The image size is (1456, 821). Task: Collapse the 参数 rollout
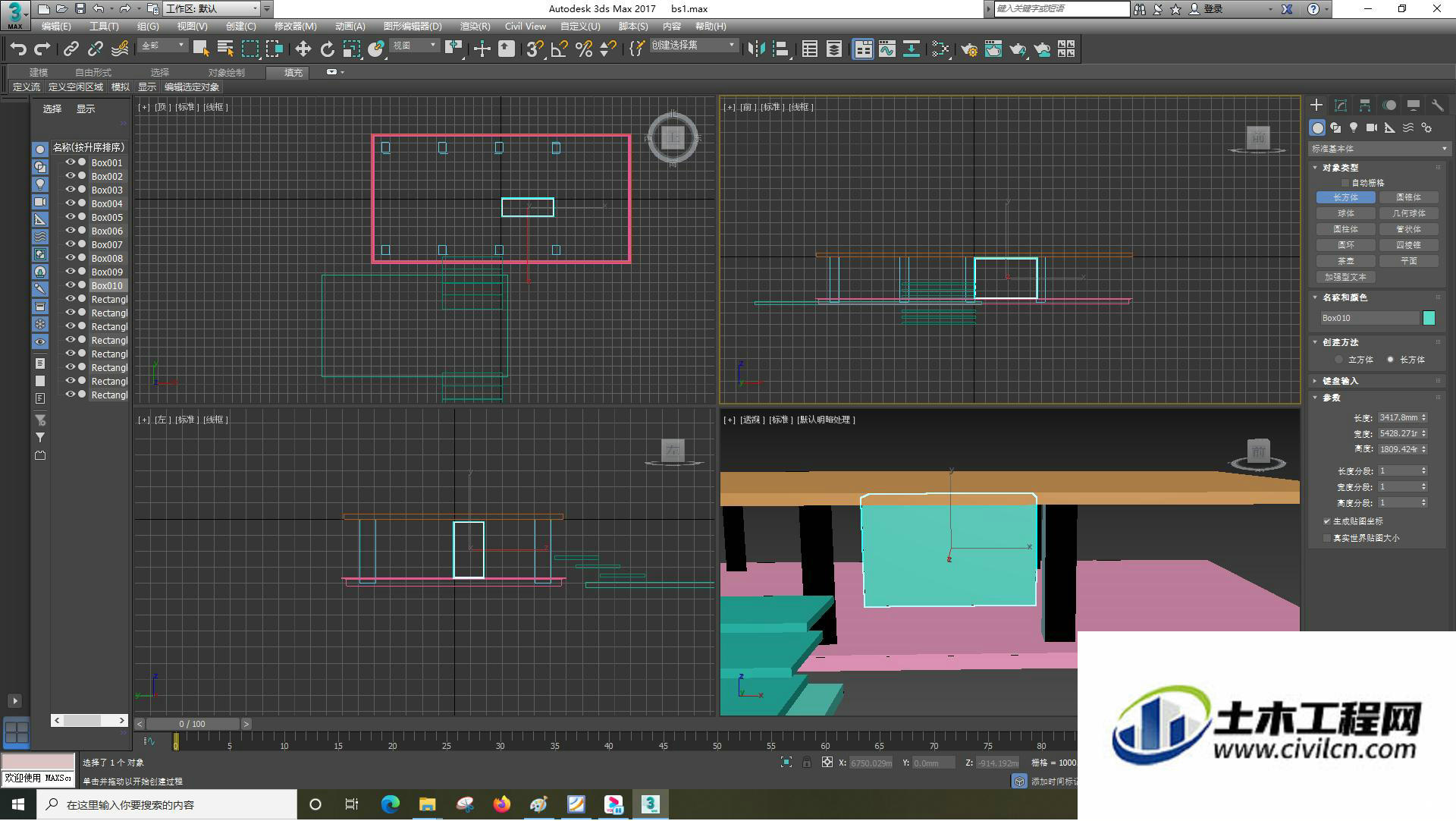pos(1316,398)
